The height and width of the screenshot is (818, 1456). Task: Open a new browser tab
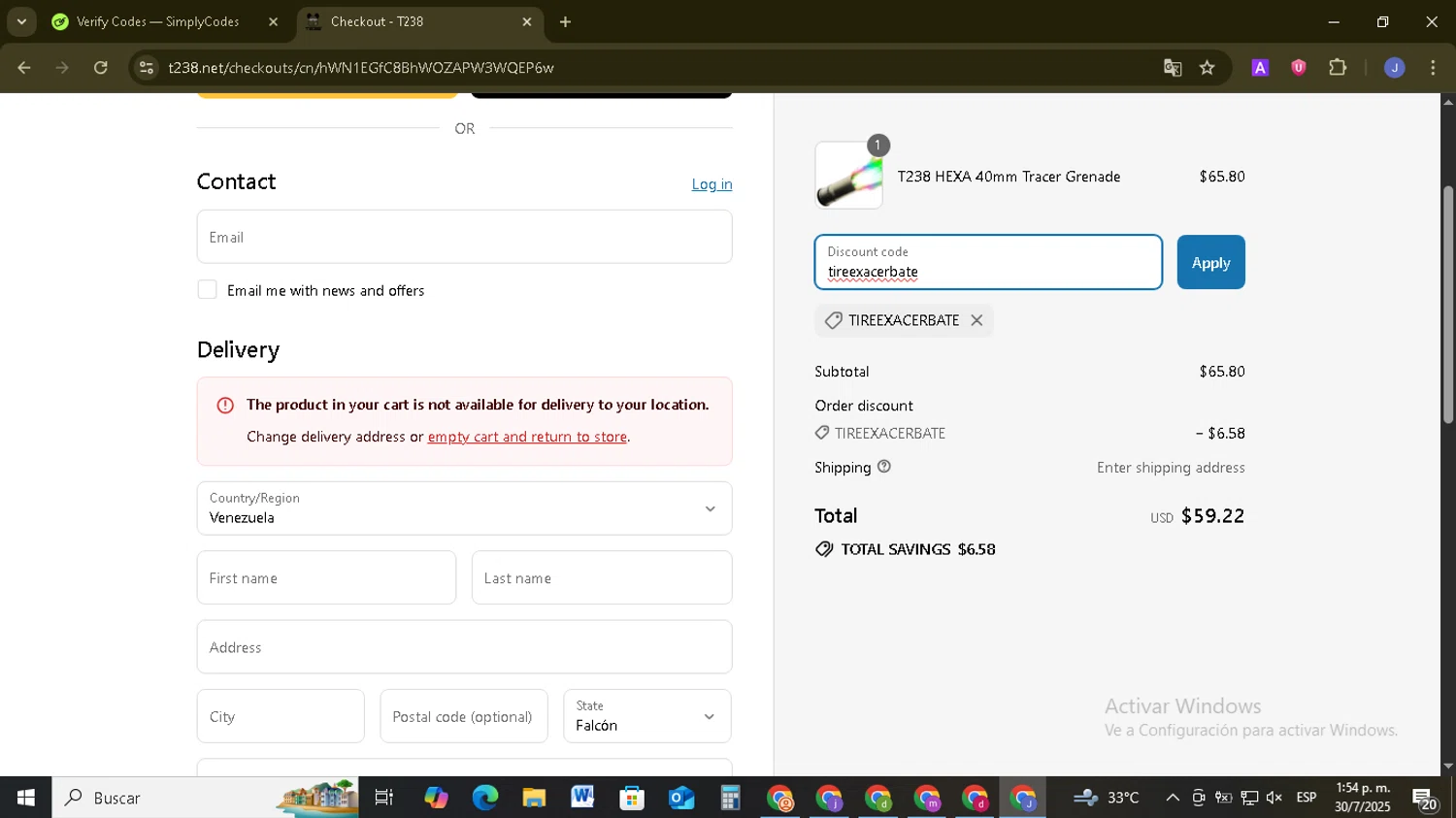[566, 21]
